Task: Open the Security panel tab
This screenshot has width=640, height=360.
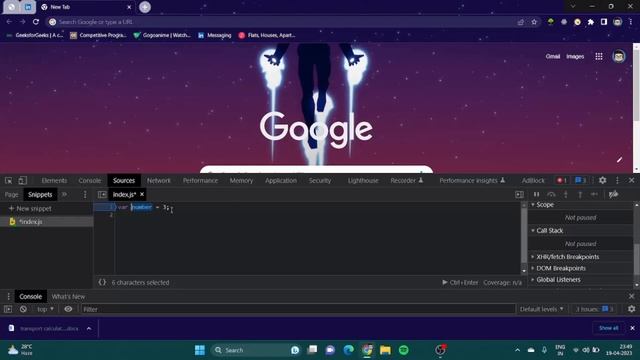Action: (320, 180)
